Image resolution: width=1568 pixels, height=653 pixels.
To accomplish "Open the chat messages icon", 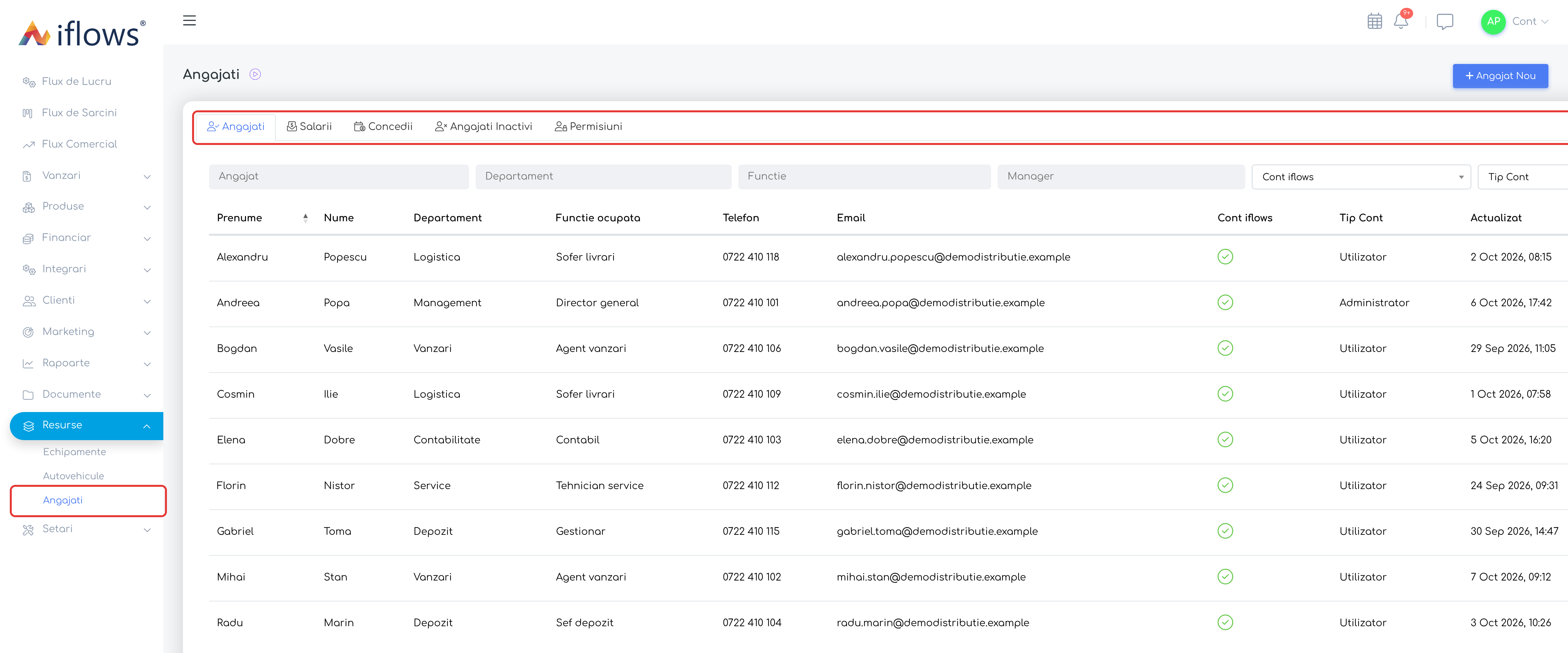I will [1445, 21].
